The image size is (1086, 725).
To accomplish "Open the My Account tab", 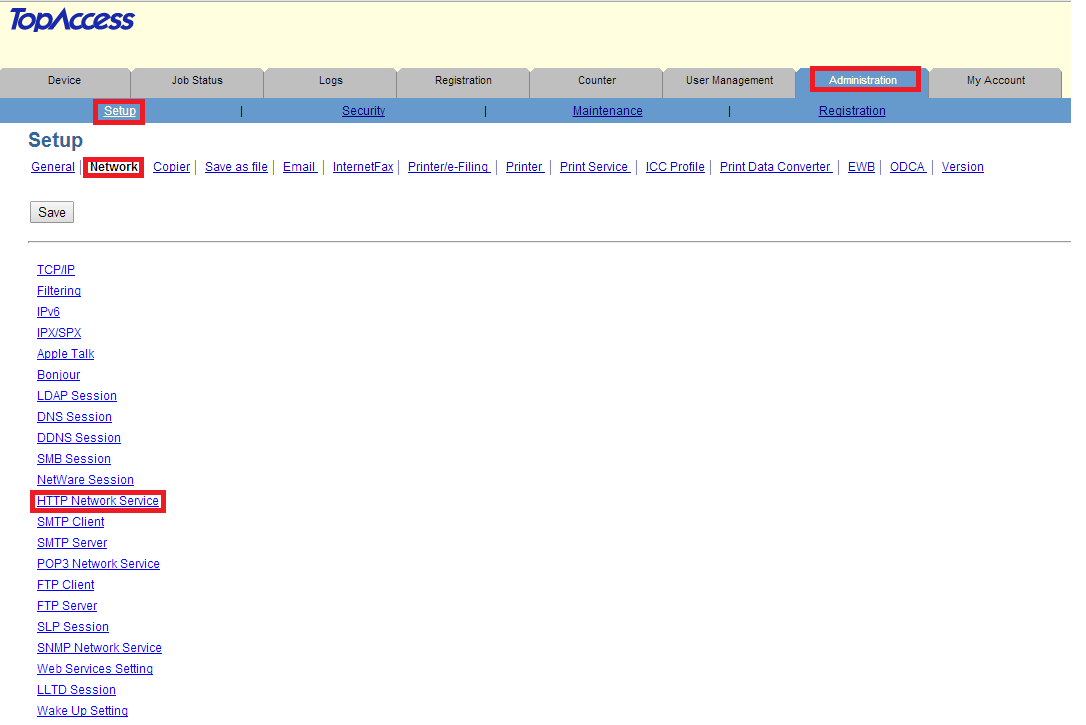I will pyautogui.click(x=994, y=81).
